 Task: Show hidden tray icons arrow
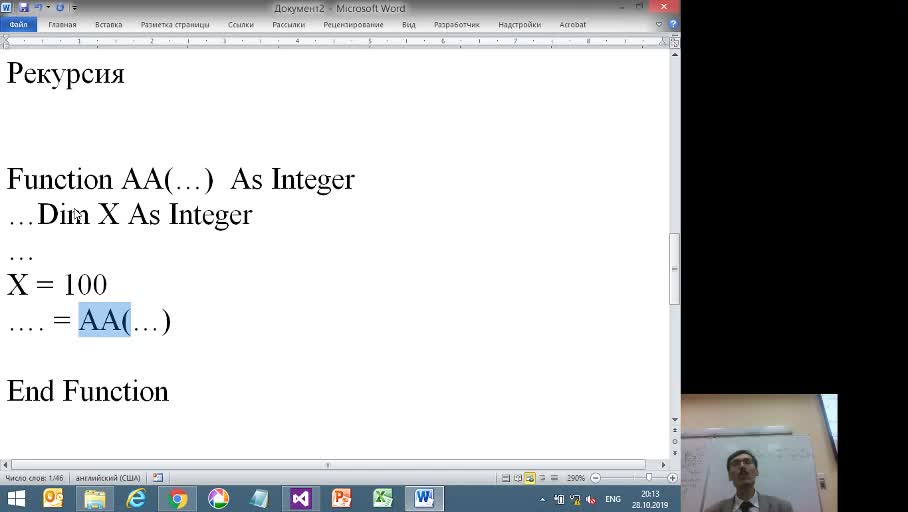coord(543,499)
